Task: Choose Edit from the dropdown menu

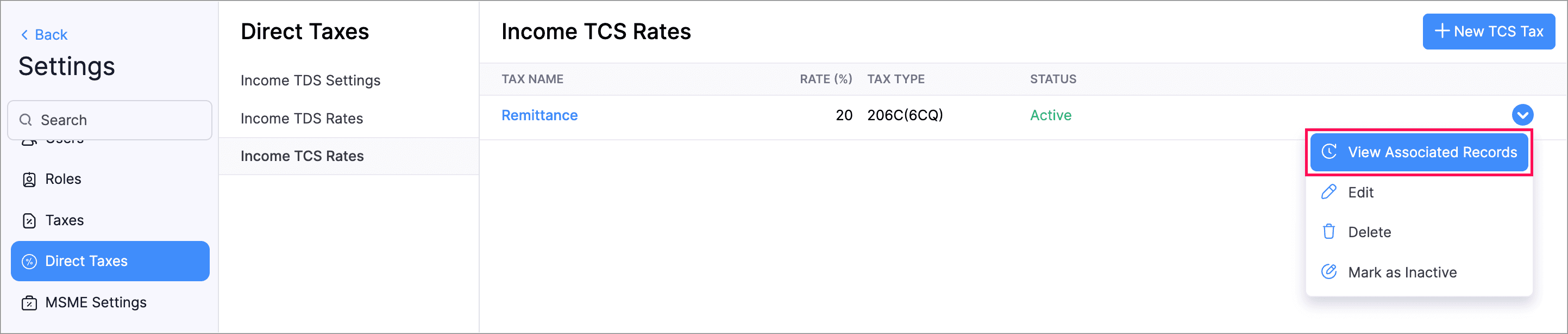Action: pos(1360,193)
